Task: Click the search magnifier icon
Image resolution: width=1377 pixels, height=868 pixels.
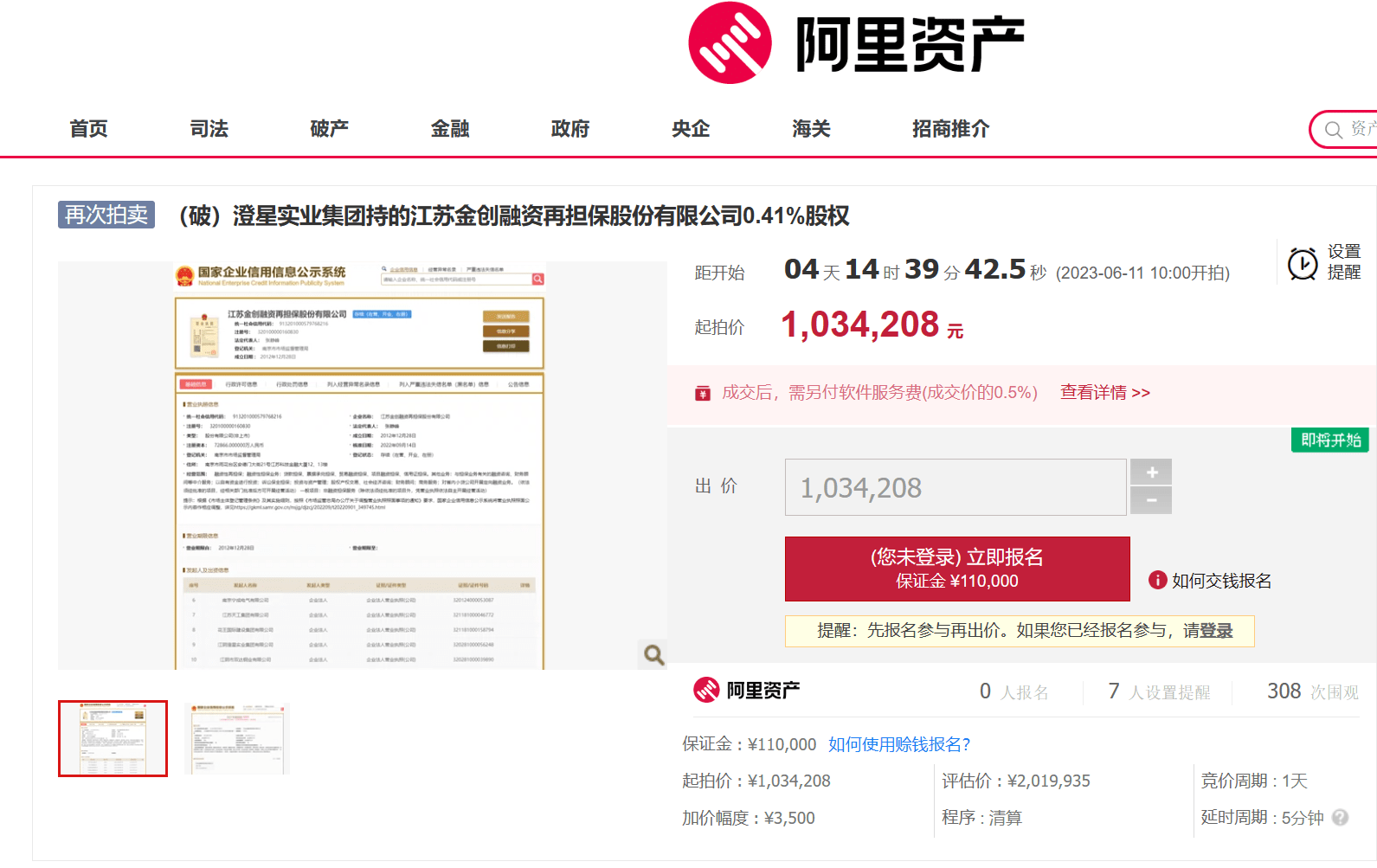Action: [1334, 130]
